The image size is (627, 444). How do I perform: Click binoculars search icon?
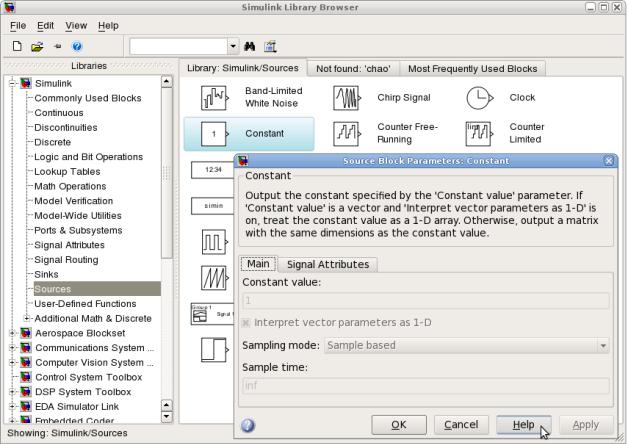(x=250, y=46)
